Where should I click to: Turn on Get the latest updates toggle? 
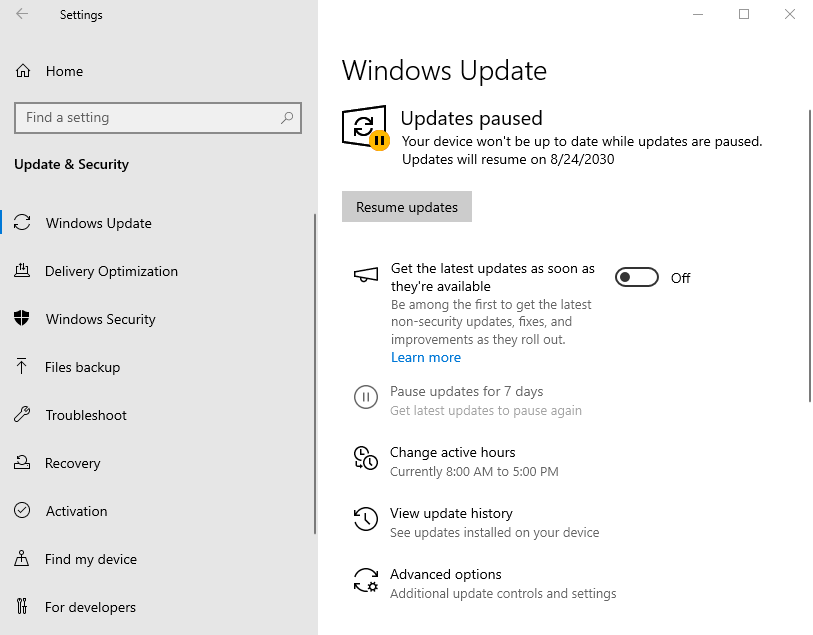coord(637,277)
